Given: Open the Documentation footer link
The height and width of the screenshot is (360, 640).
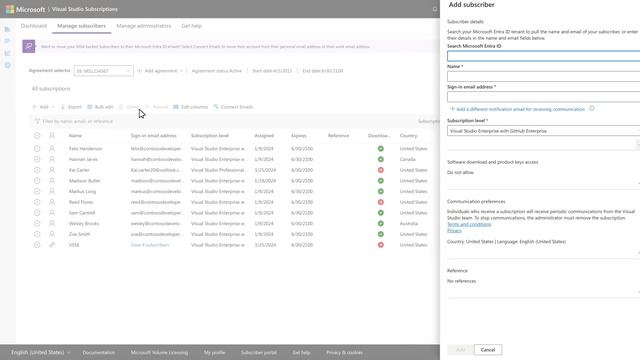Looking at the screenshot, I should (99, 353).
